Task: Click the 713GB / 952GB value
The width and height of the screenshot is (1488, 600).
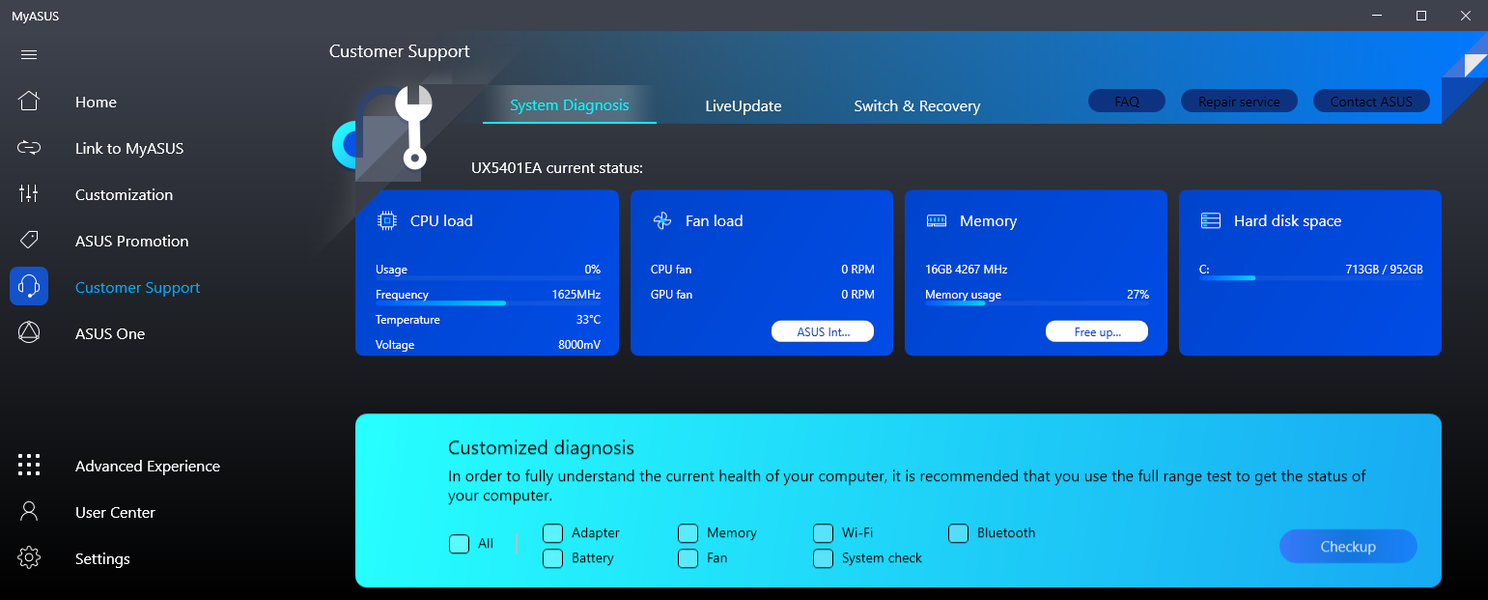Action: [x=1384, y=269]
